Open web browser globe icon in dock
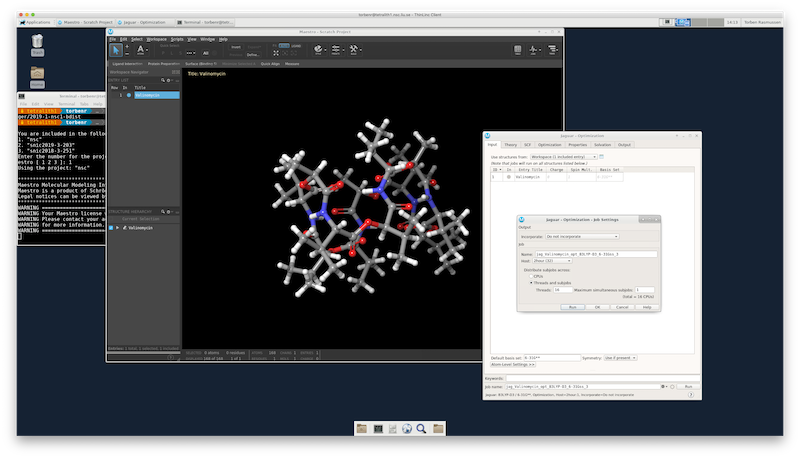 pyautogui.click(x=407, y=429)
